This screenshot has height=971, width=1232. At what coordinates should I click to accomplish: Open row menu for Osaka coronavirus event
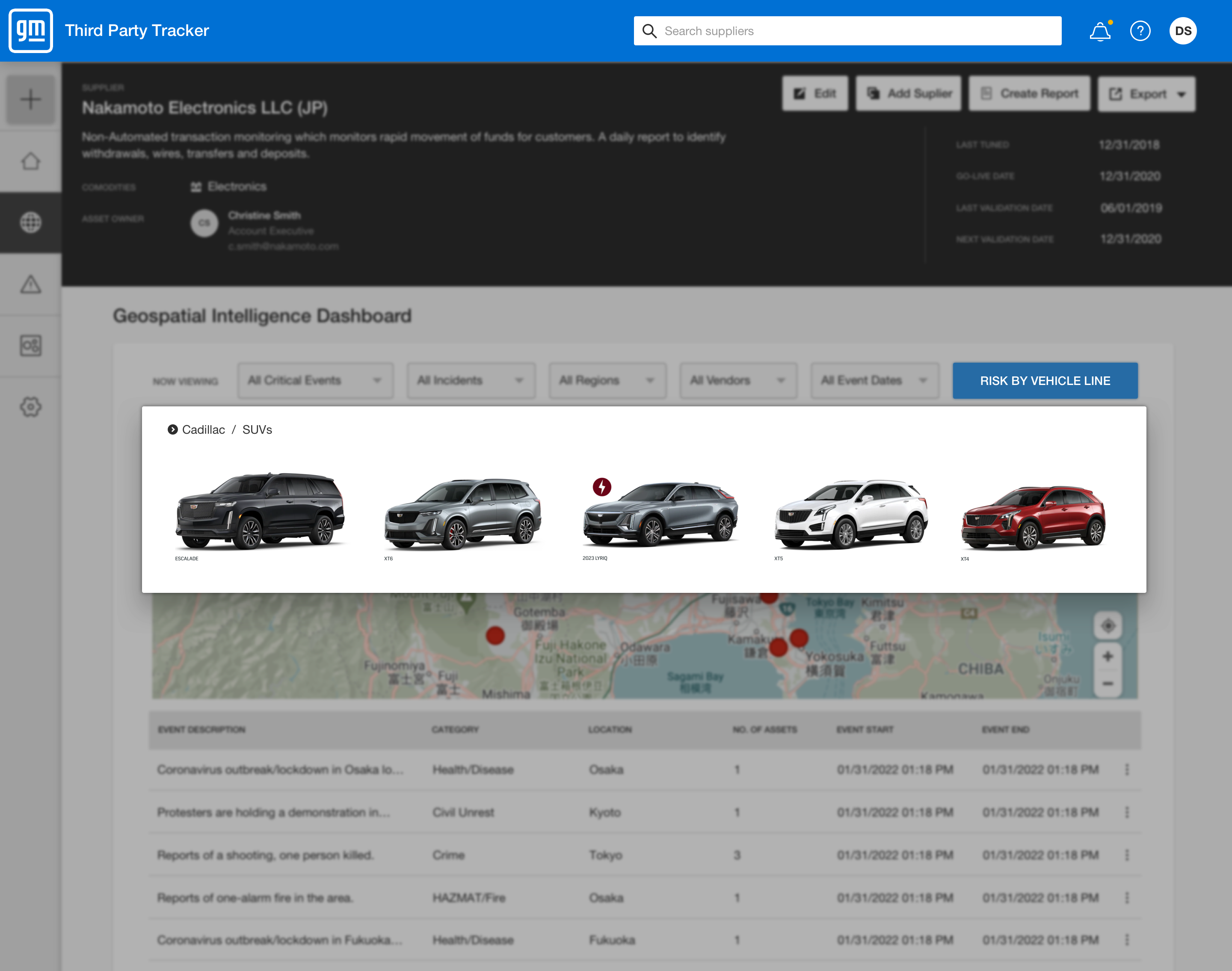click(1127, 770)
